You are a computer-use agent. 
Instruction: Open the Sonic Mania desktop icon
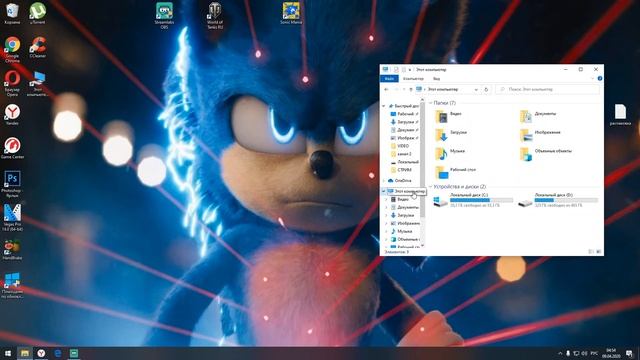pyautogui.click(x=291, y=13)
